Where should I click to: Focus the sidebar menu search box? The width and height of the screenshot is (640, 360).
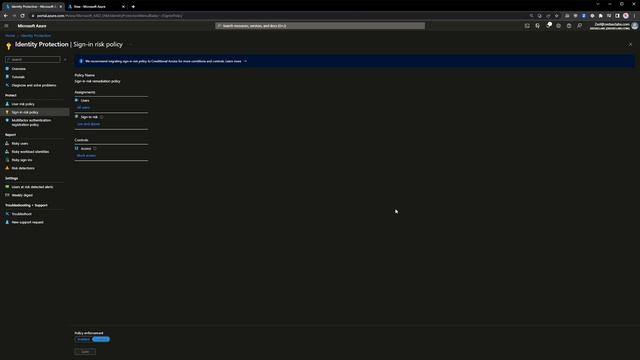tap(33, 60)
